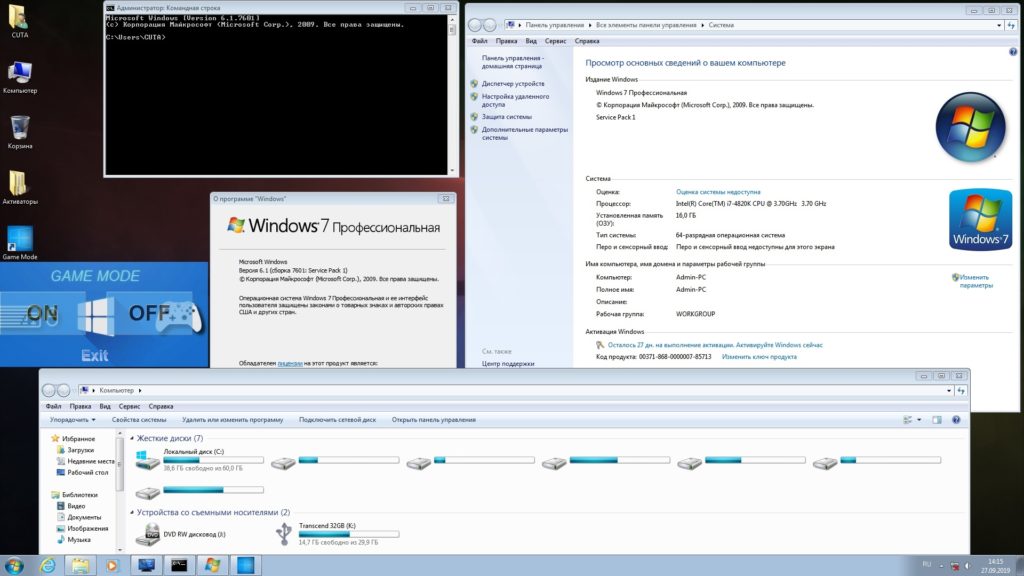Turn Game Mode OFF
This screenshot has width=1024, height=576.
click(149, 313)
